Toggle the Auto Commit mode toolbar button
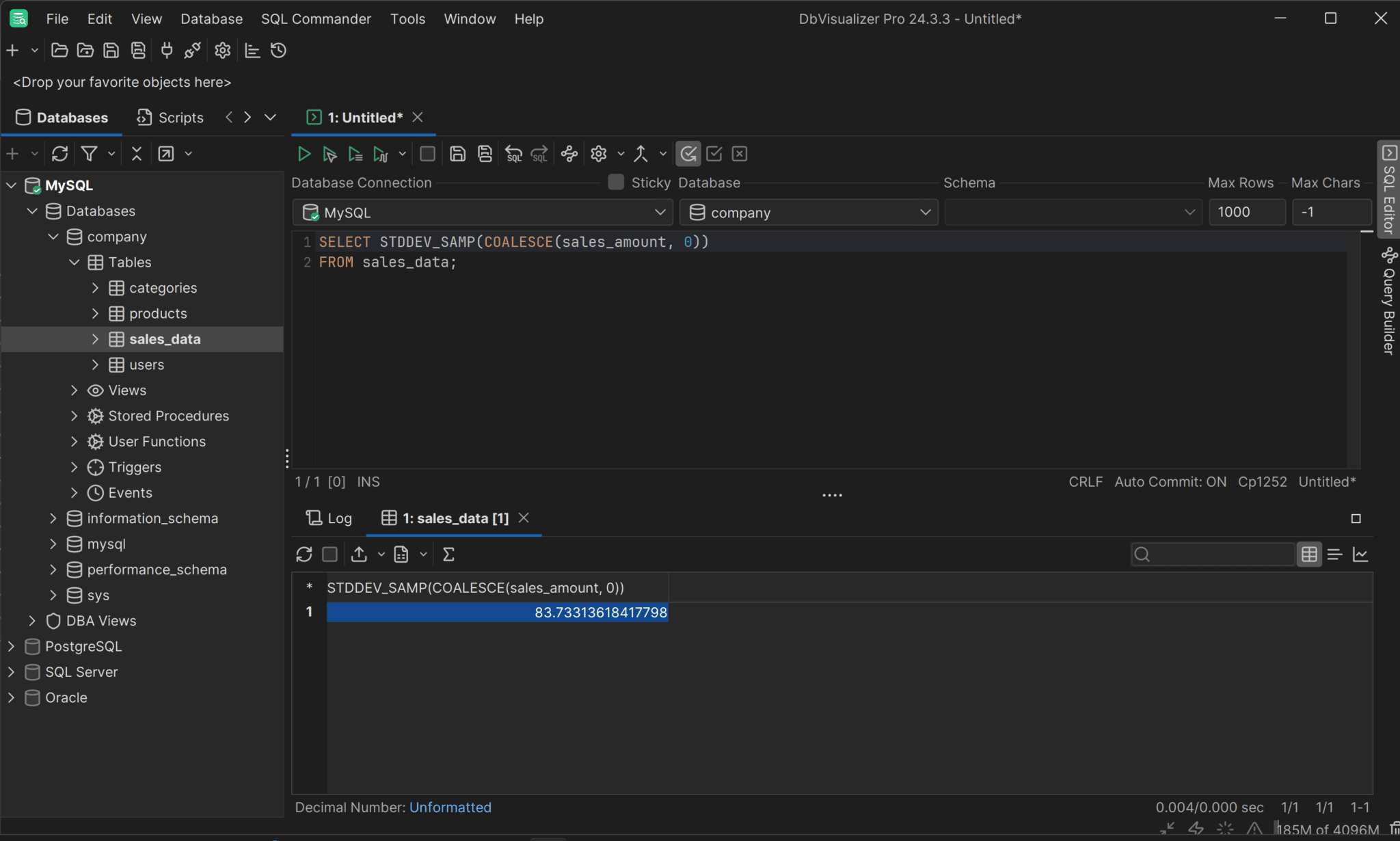The width and height of the screenshot is (1400, 841). tap(688, 154)
